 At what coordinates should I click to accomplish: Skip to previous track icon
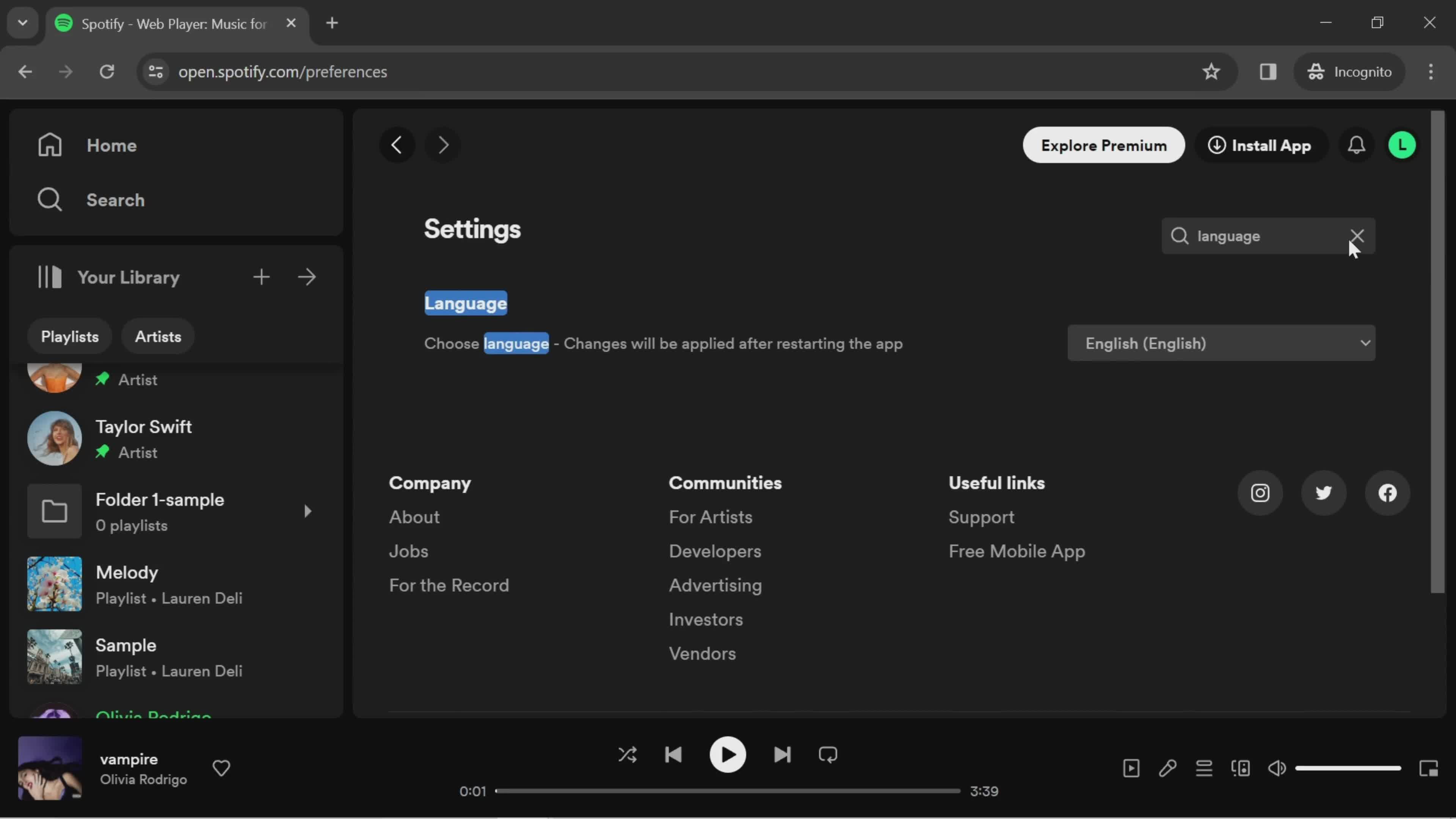675,755
